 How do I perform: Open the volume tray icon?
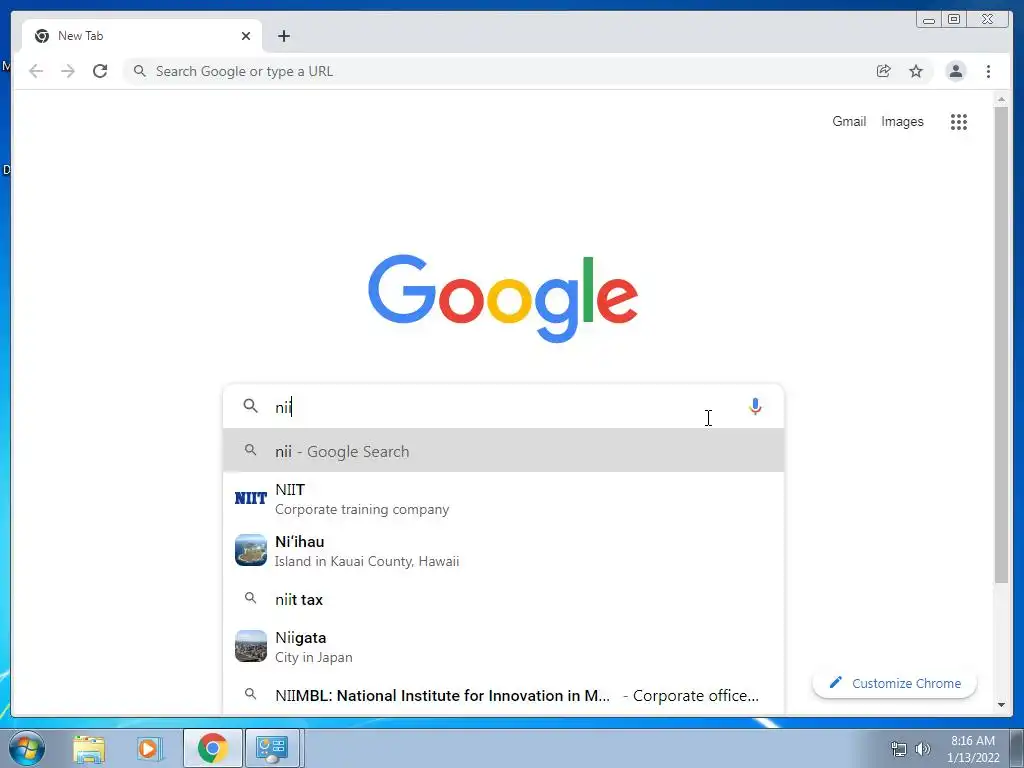point(923,749)
